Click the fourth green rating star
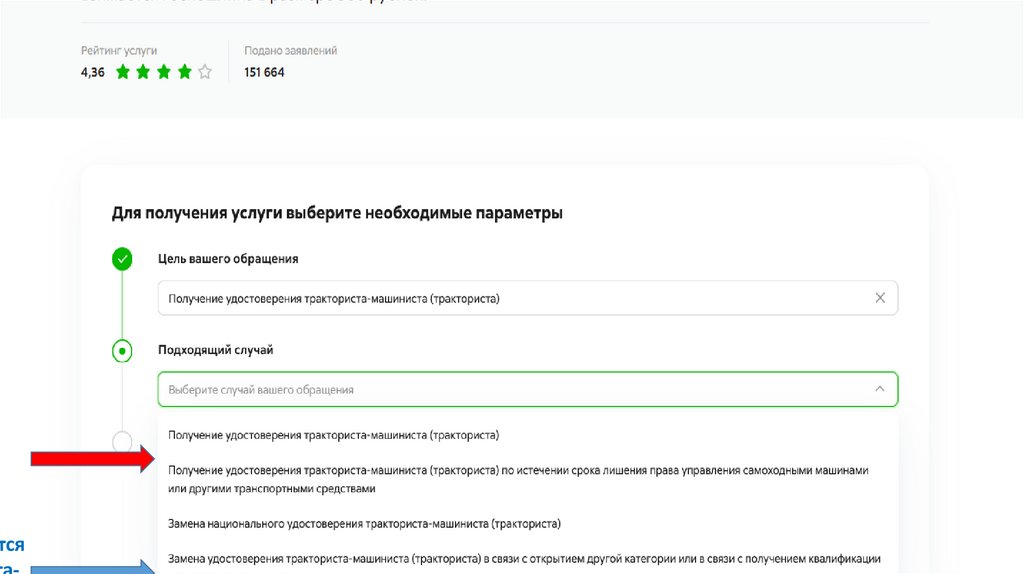This screenshot has height=574, width=1024. coord(184,72)
